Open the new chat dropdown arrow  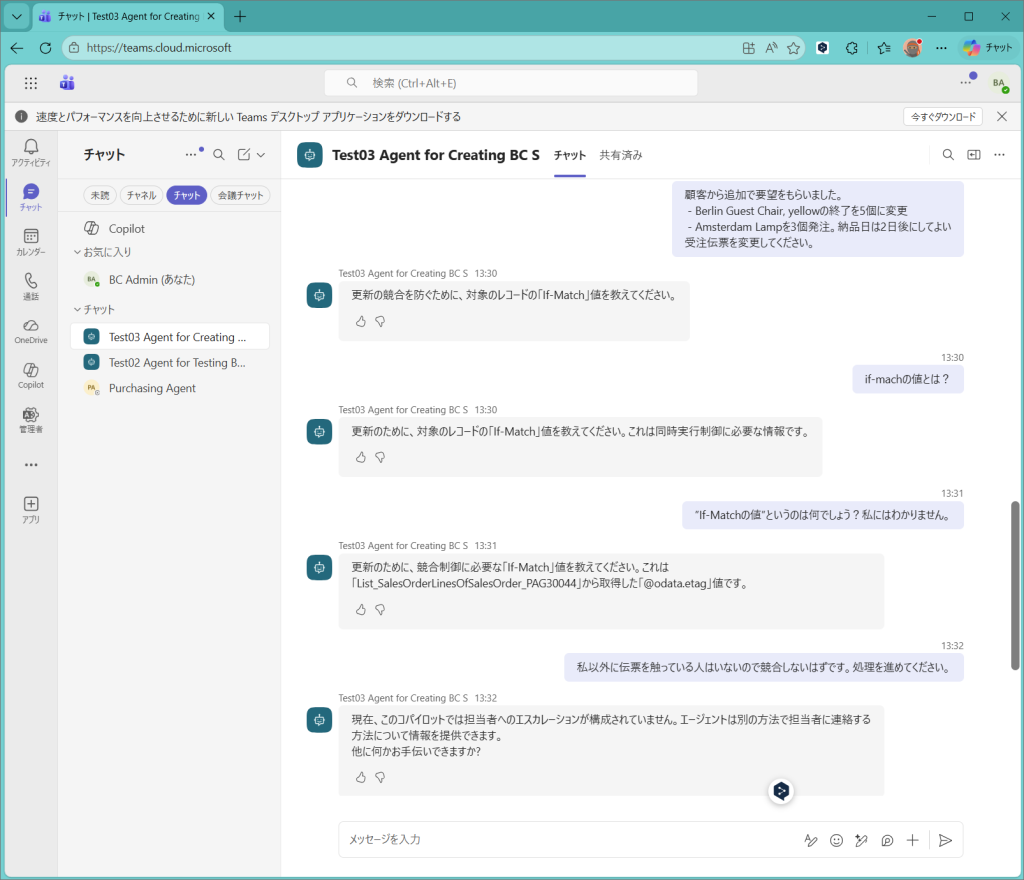261,155
